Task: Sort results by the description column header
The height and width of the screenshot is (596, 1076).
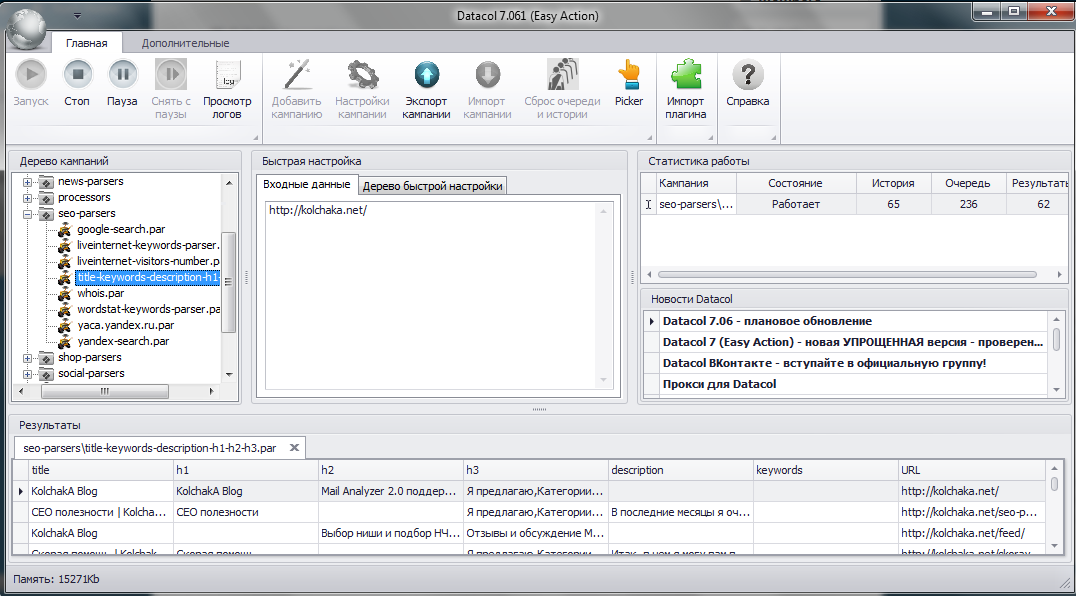Action: click(681, 470)
